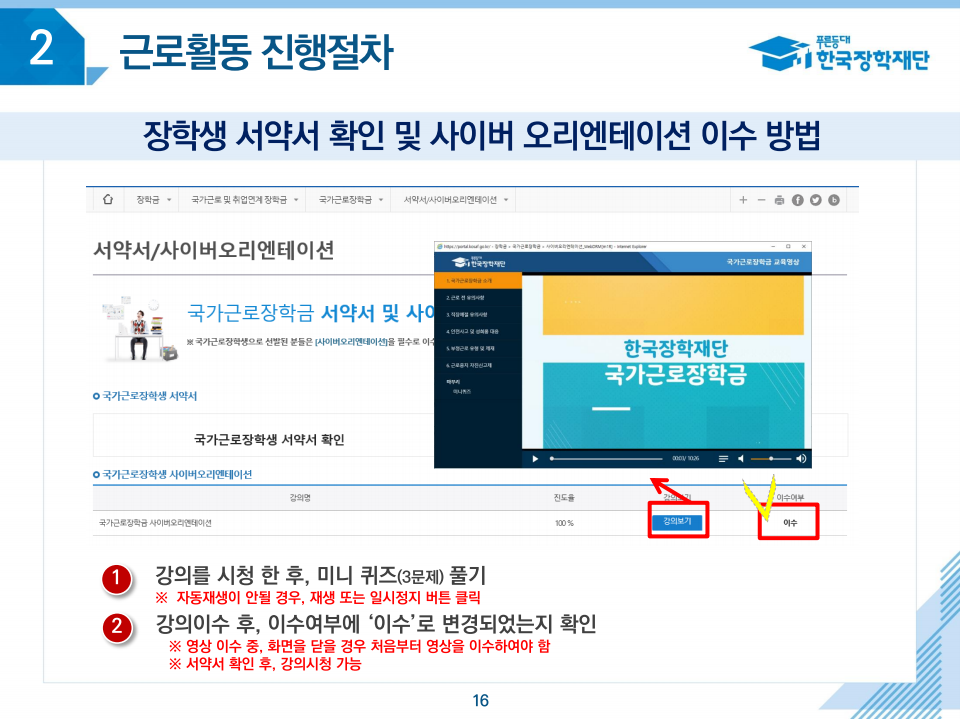This screenshot has width=960, height=720.
Task: Lower volume with small speaker icon
Action: 741,459
